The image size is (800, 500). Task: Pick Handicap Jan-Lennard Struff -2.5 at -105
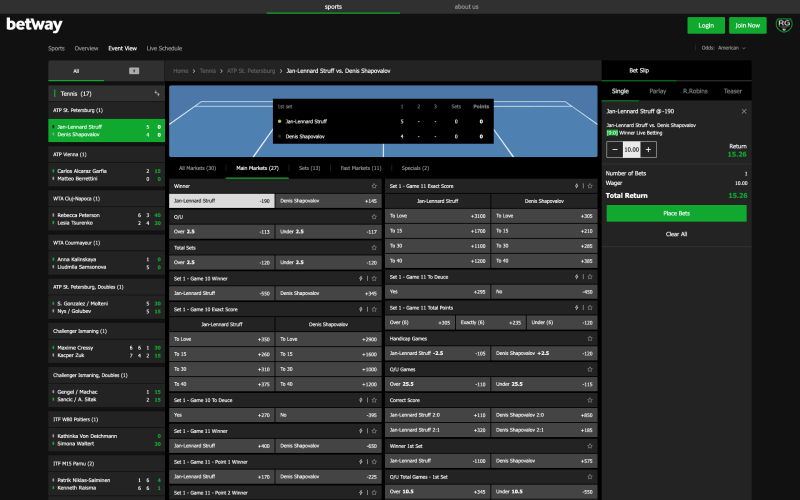pos(437,353)
